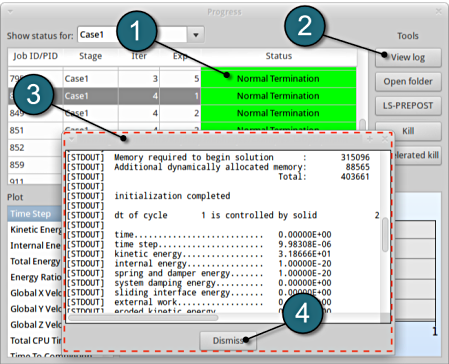Open the Progress window menu arrow

click(10, 12)
